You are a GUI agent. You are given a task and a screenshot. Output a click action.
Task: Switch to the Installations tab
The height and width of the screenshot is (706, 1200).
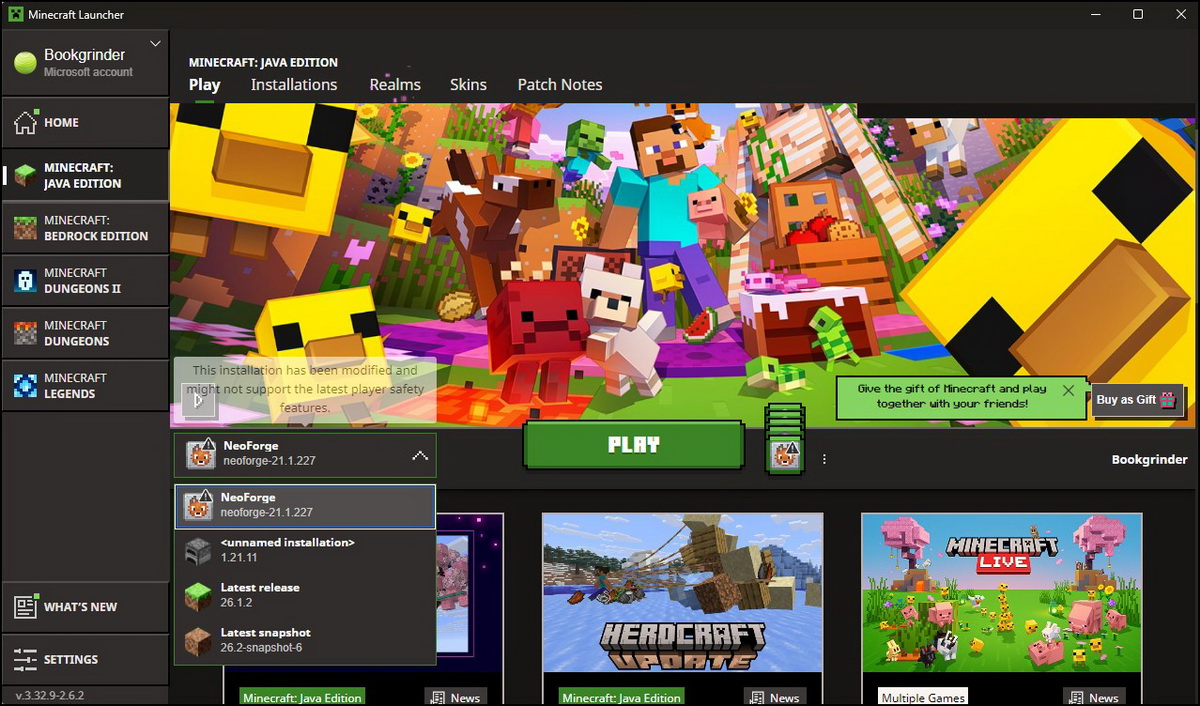[294, 85]
